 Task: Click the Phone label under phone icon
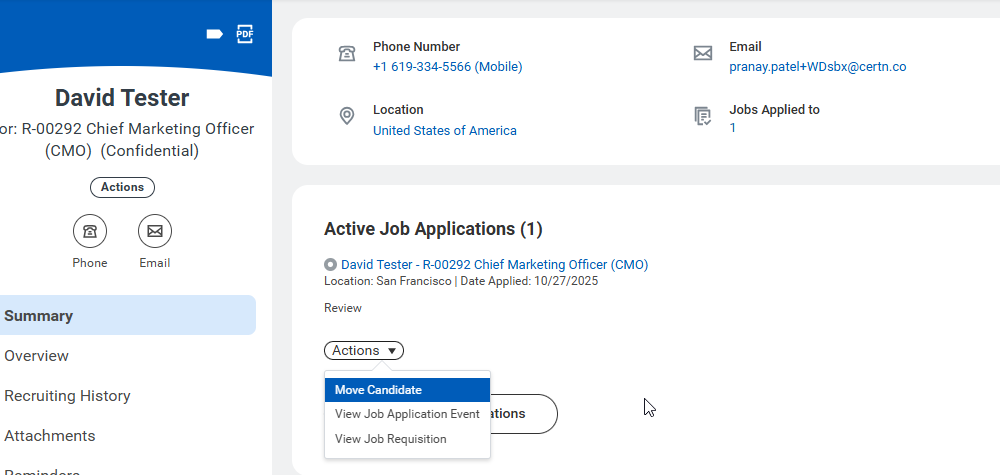tap(90, 263)
